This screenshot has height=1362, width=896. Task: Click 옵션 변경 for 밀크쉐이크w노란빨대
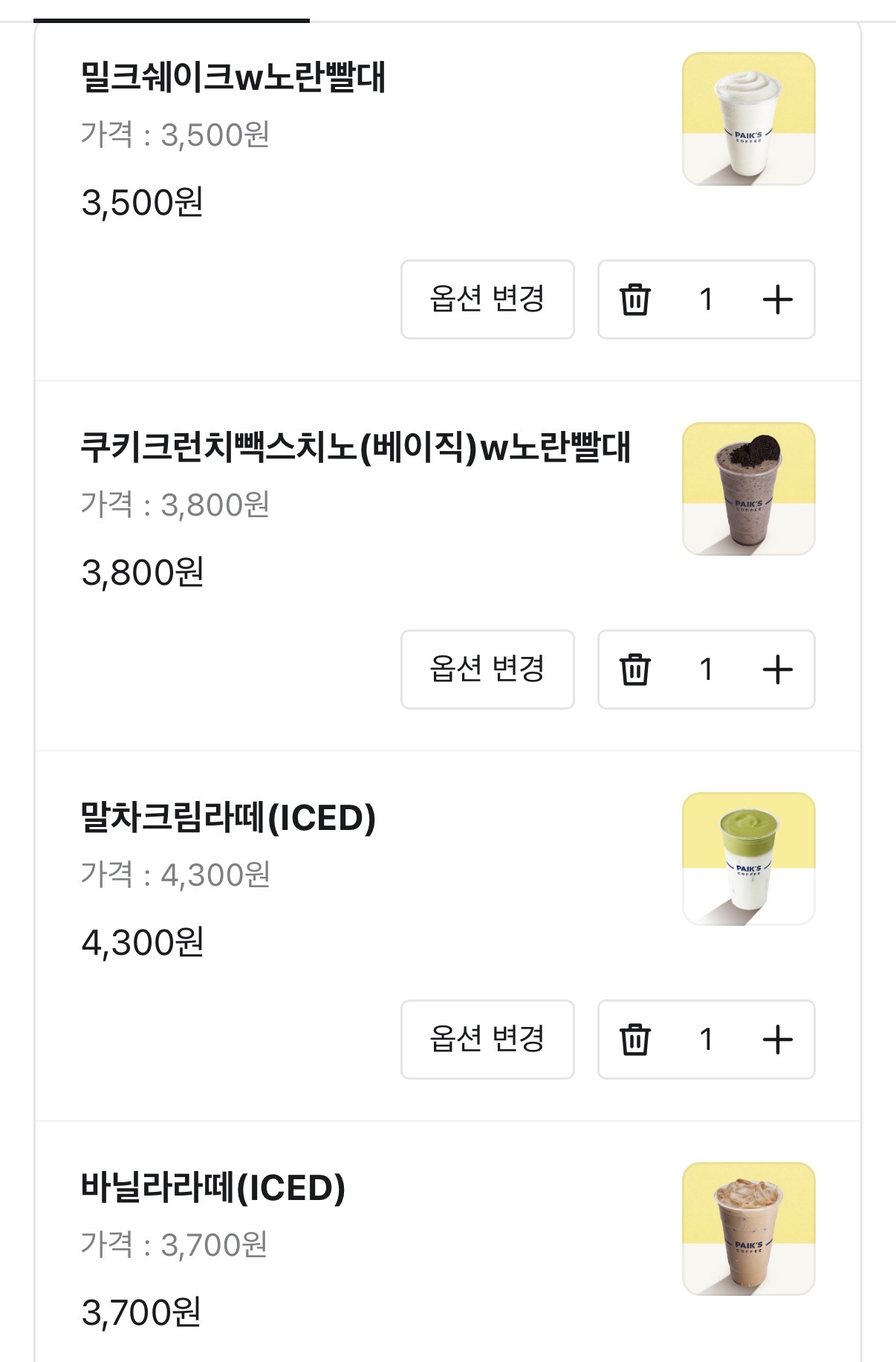pos(487,299)
